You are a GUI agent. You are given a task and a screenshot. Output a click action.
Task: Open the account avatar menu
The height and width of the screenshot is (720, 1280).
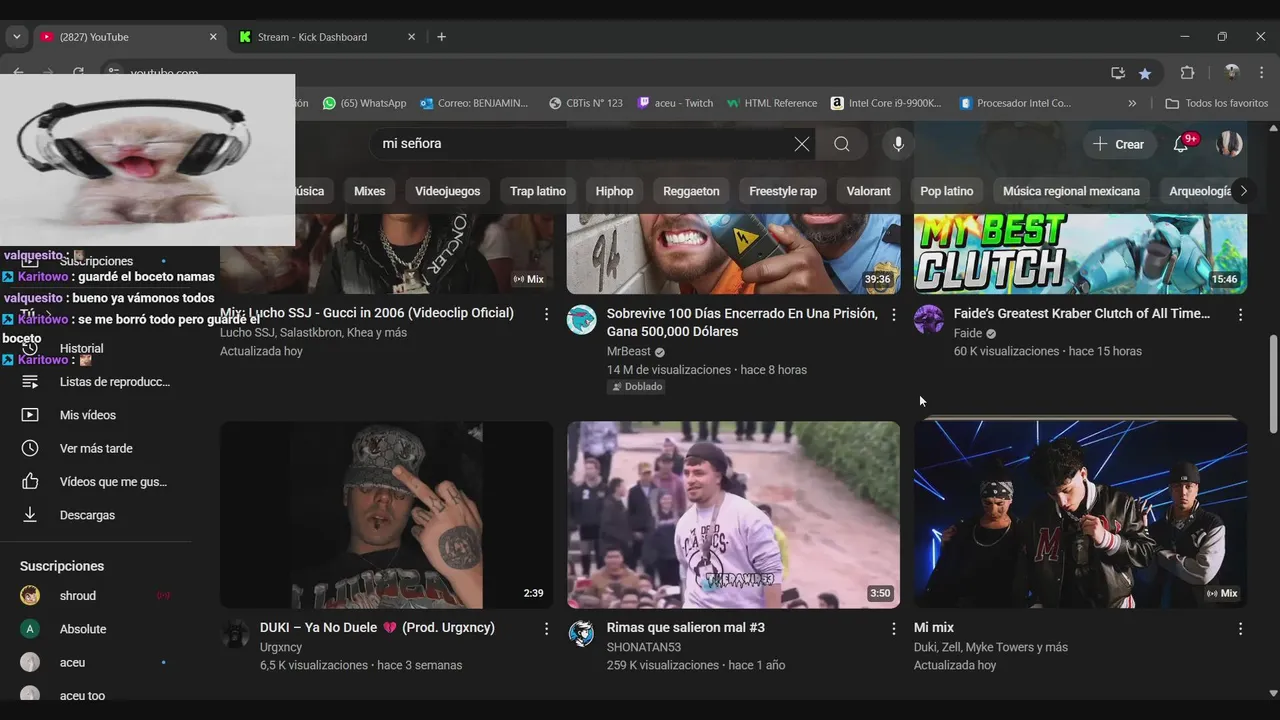click(1229, 144)
